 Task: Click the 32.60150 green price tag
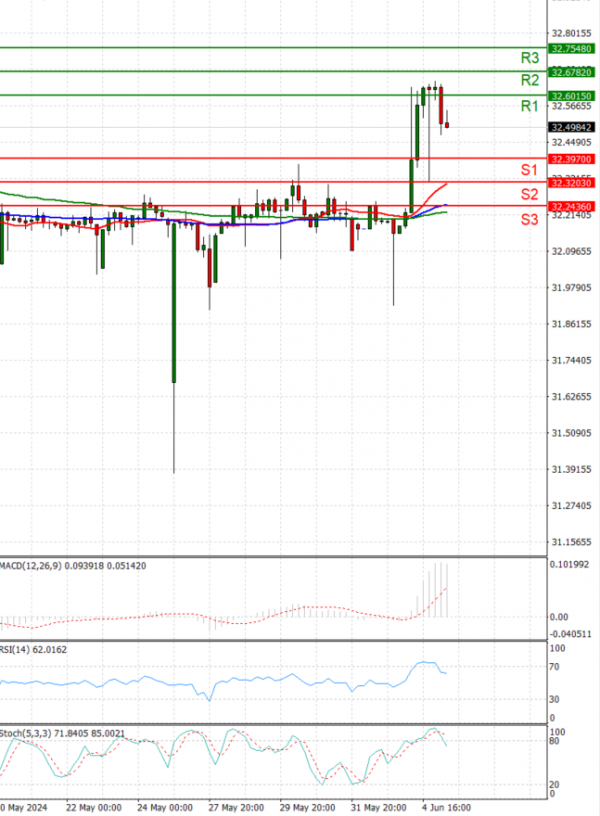click(573, 95)
